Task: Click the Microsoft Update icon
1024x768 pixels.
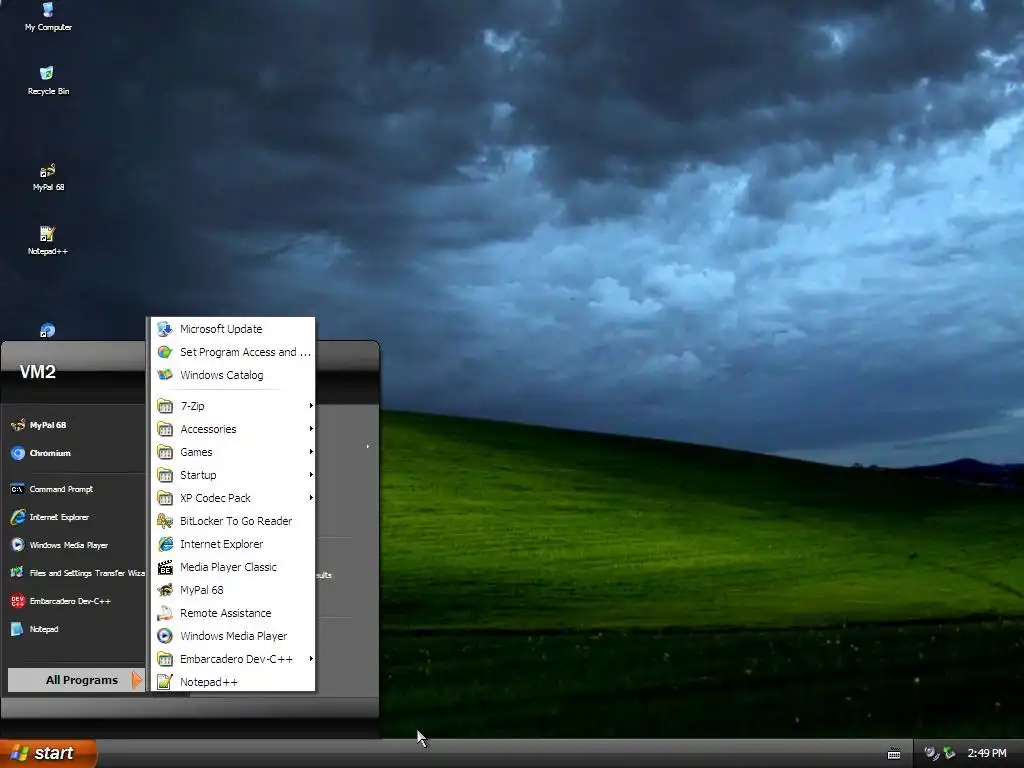Action: pyautogui.click(x=165, y=329)
